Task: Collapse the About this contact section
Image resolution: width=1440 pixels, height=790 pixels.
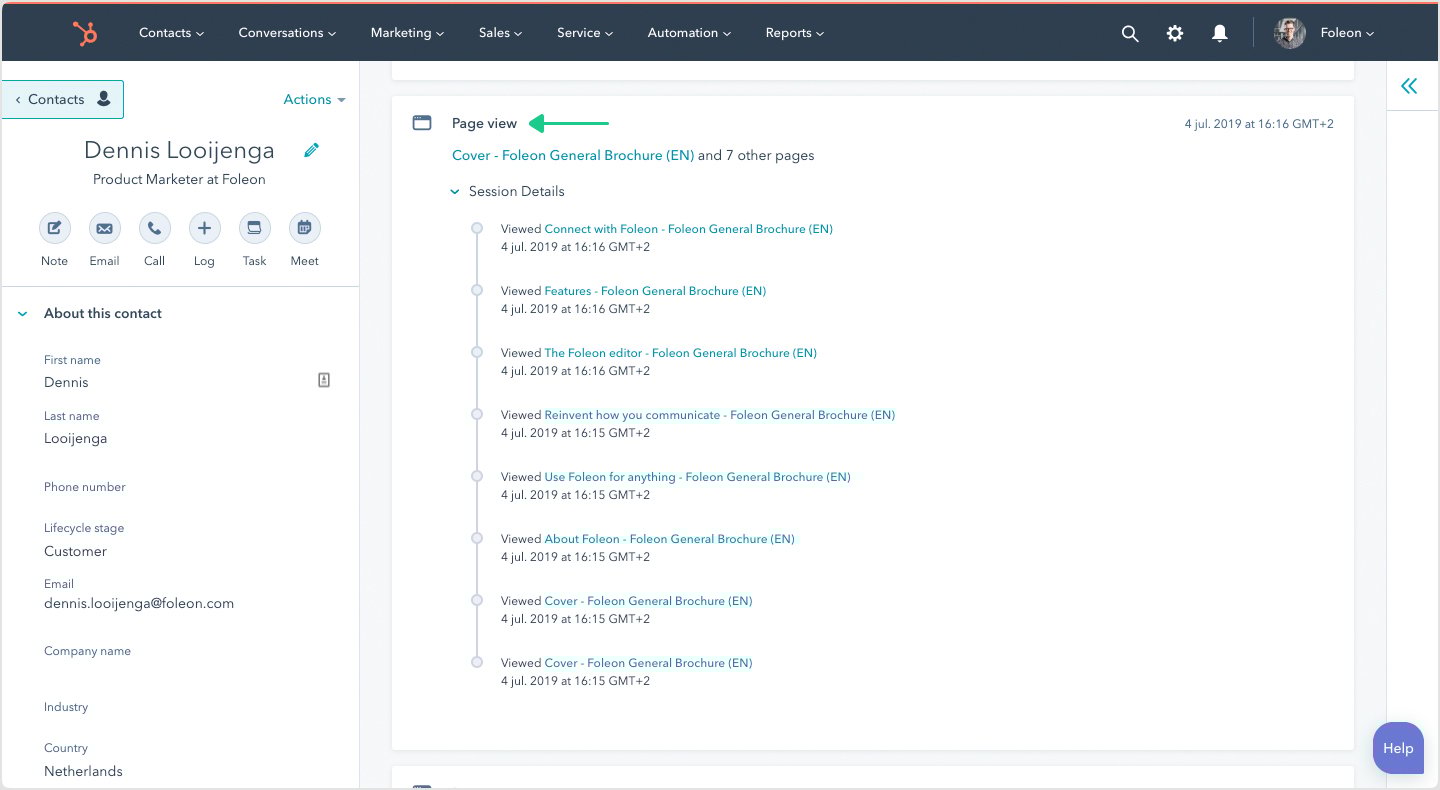Action: point(23,314)
